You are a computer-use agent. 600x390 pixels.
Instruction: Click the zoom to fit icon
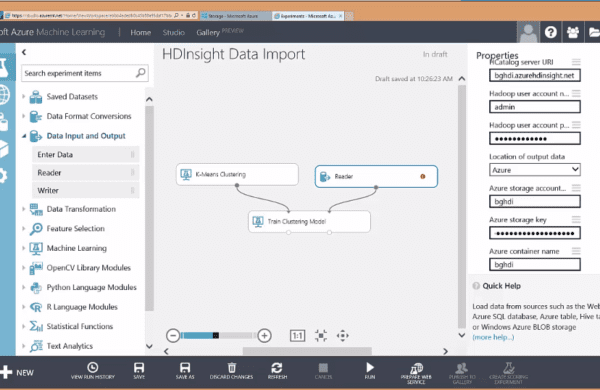tap(321, 336)
